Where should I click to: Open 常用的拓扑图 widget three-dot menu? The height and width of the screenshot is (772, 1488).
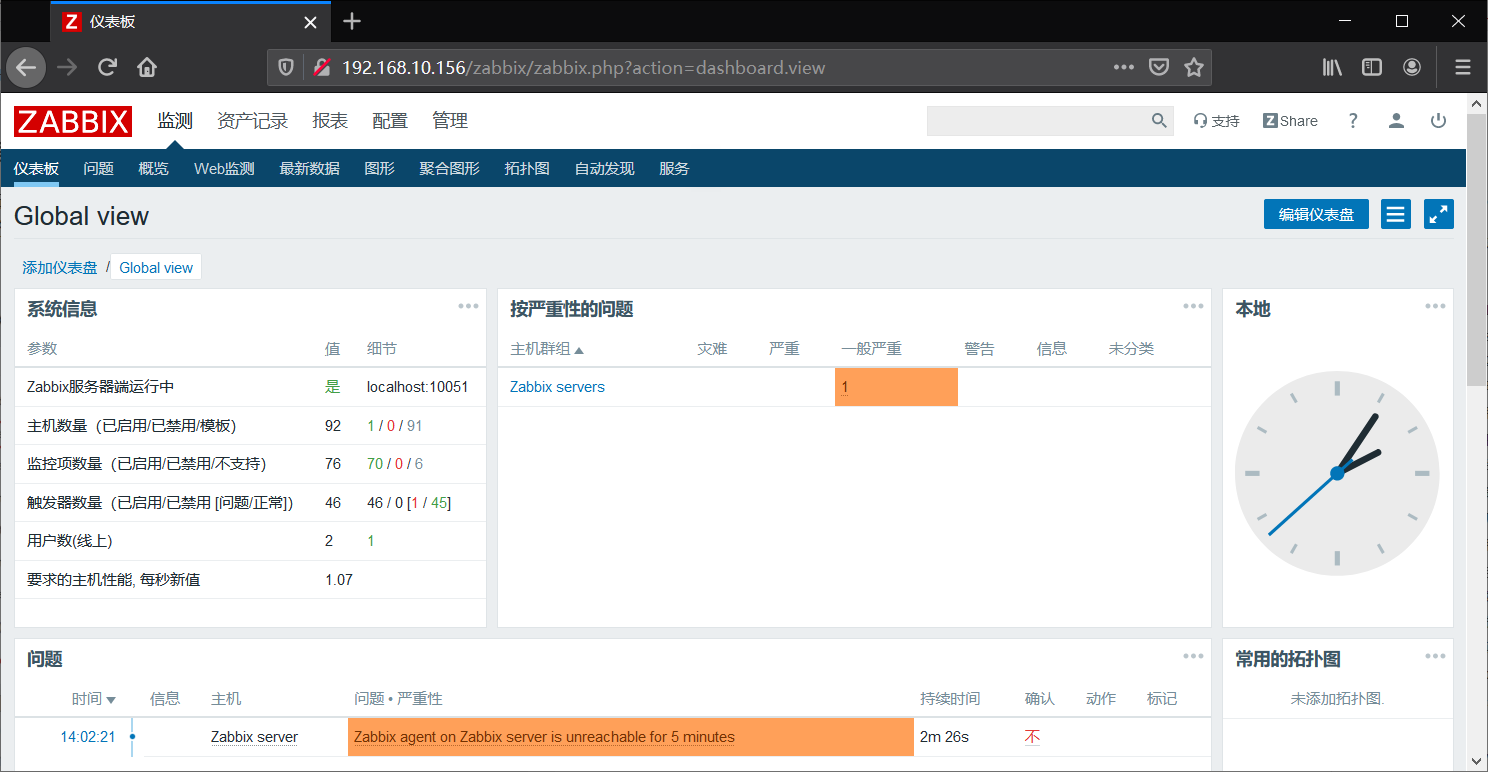(x=1435, y=656)
